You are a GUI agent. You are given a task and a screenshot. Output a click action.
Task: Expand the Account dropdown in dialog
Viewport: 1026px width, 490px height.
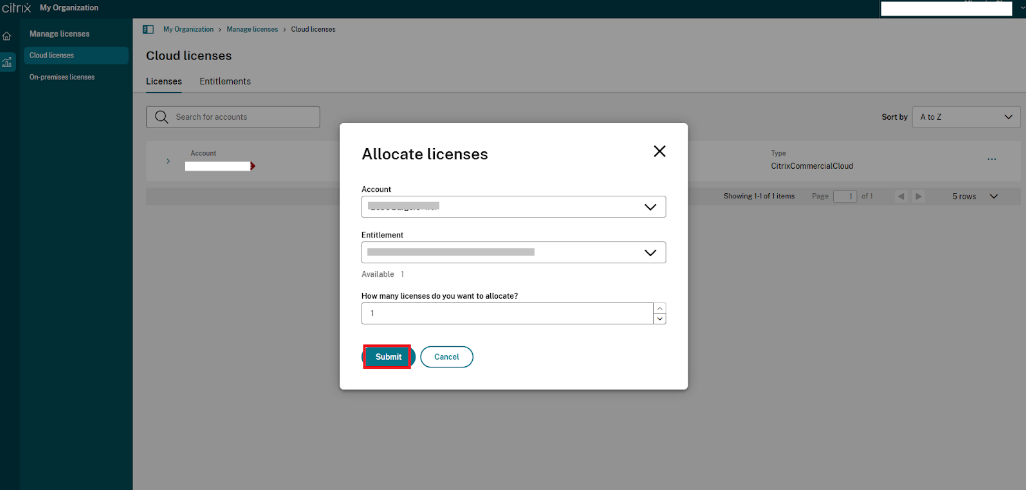click(650, 207)
